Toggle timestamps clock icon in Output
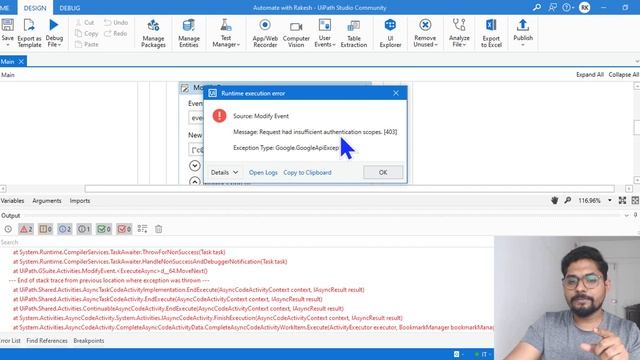This screenshot has width=640, height=360. click(8, 229)
